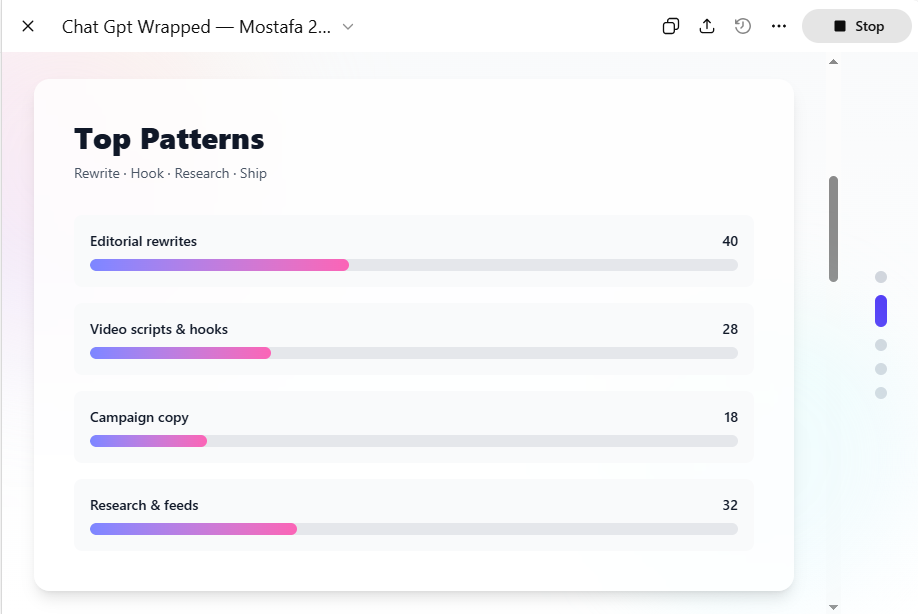
Task: Click the scrollbar up arrow
Action: (833, 62)
